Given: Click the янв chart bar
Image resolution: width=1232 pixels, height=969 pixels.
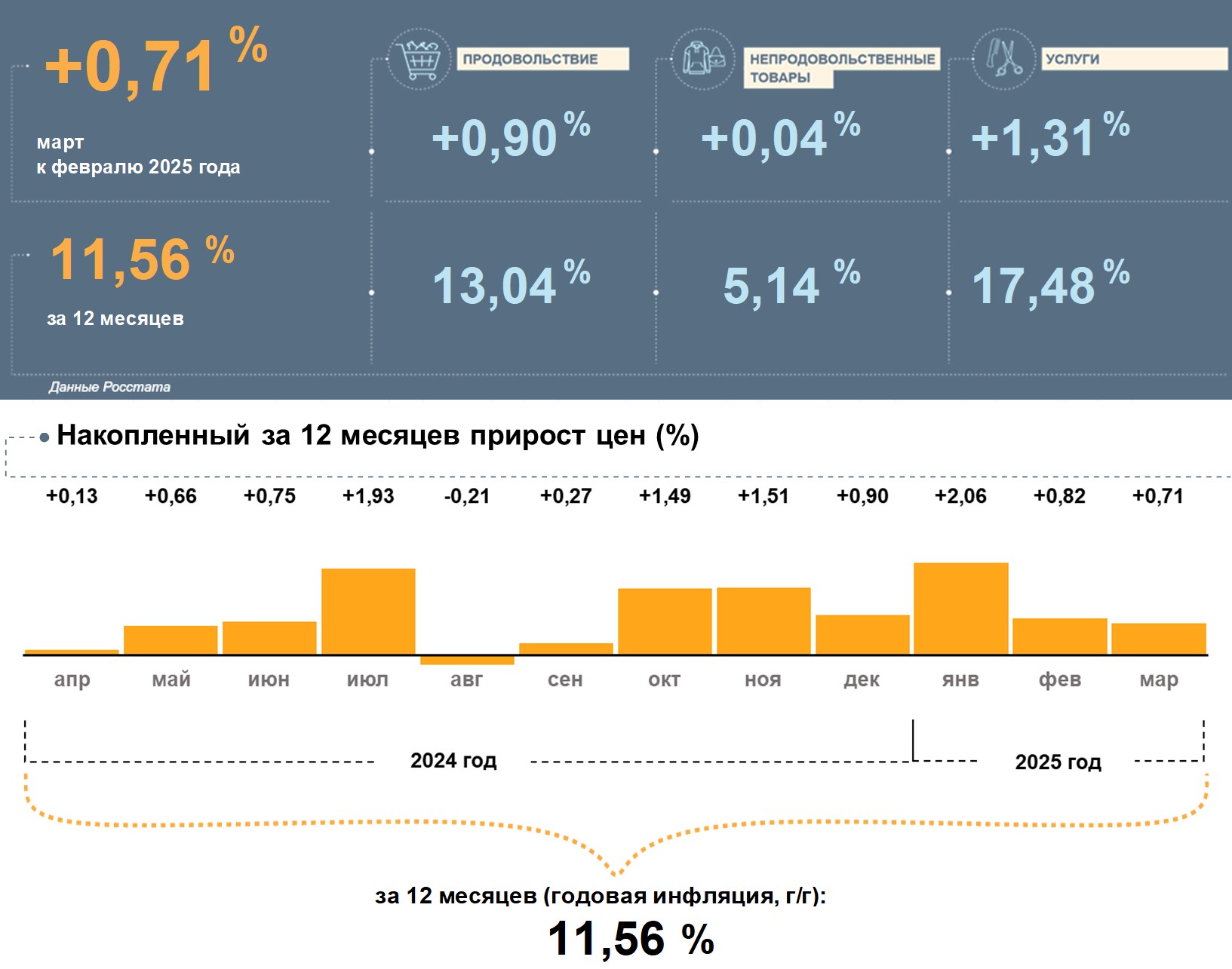Looking at the screenshot, I should coord(961,609).
